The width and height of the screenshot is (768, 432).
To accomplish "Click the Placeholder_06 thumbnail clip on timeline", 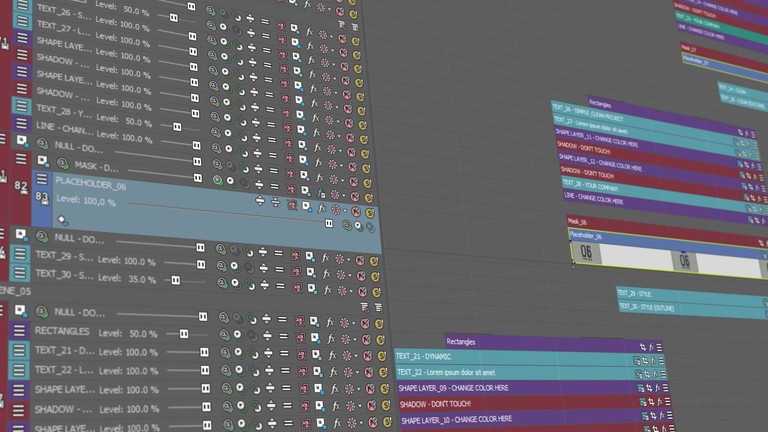I will [x=585, y=255].
